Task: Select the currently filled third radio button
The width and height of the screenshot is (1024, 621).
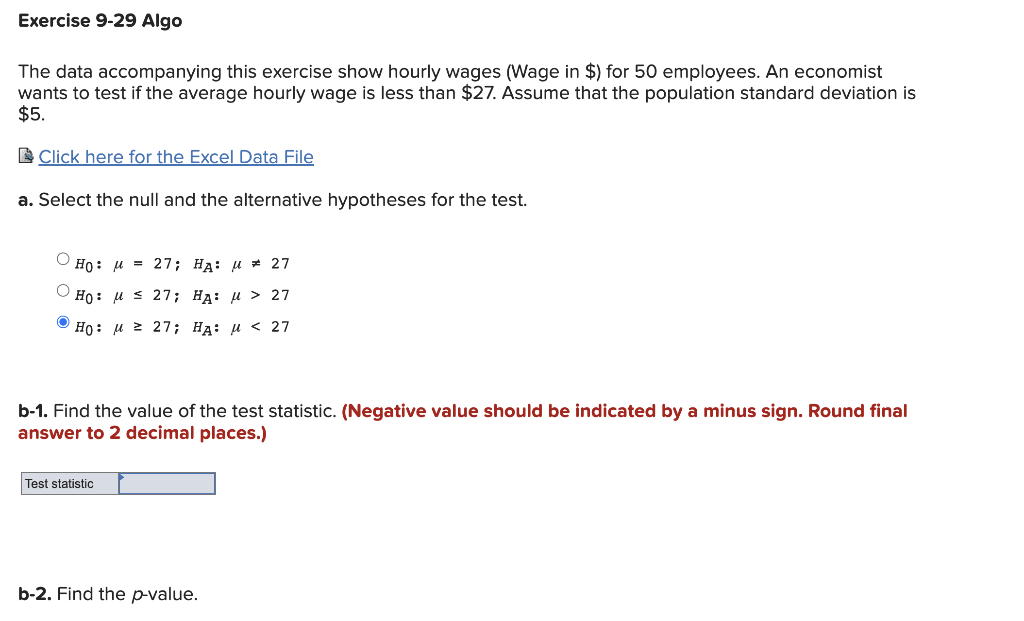Action: (62, 321)
